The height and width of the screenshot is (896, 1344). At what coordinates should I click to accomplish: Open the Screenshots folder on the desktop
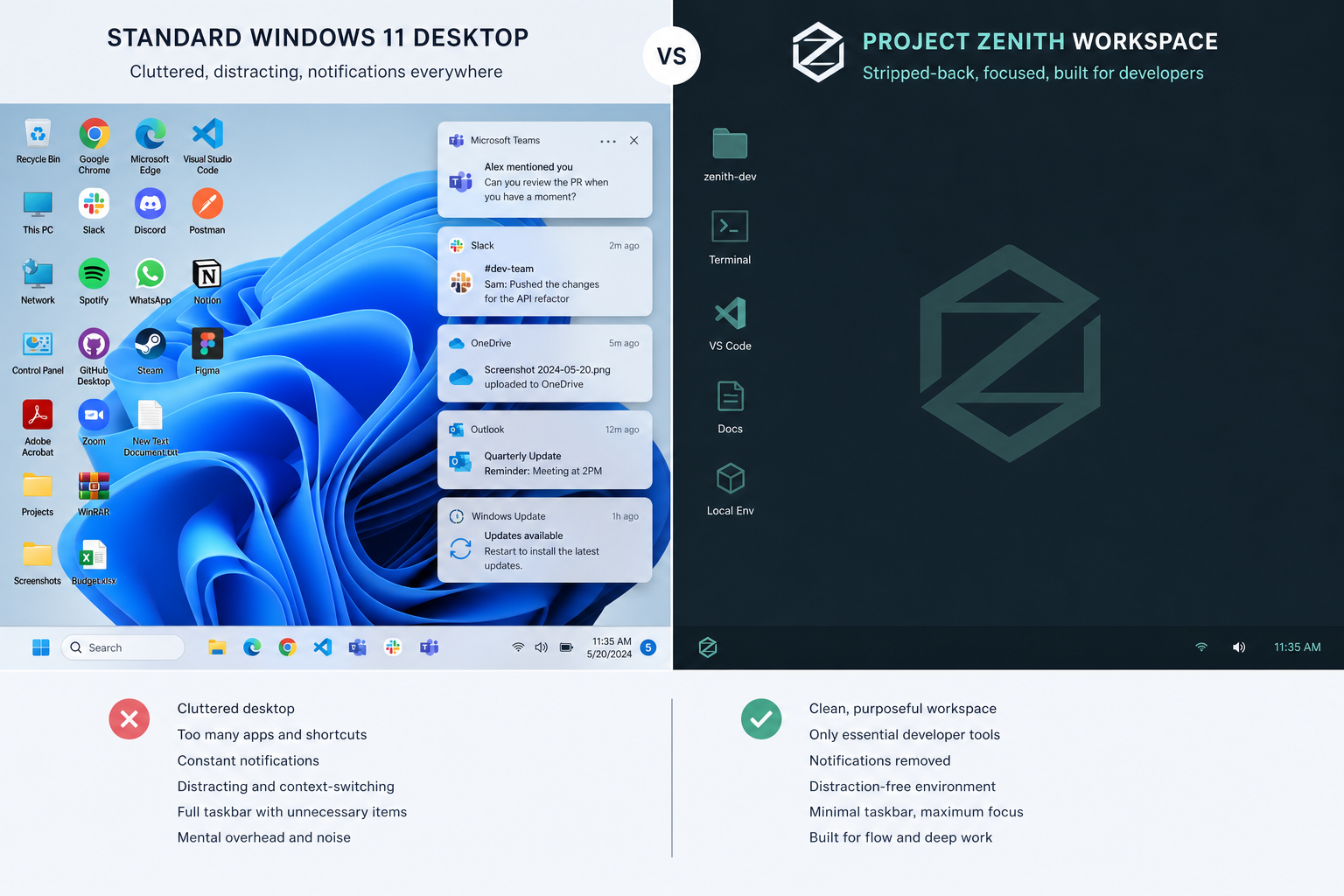(38, 555)
